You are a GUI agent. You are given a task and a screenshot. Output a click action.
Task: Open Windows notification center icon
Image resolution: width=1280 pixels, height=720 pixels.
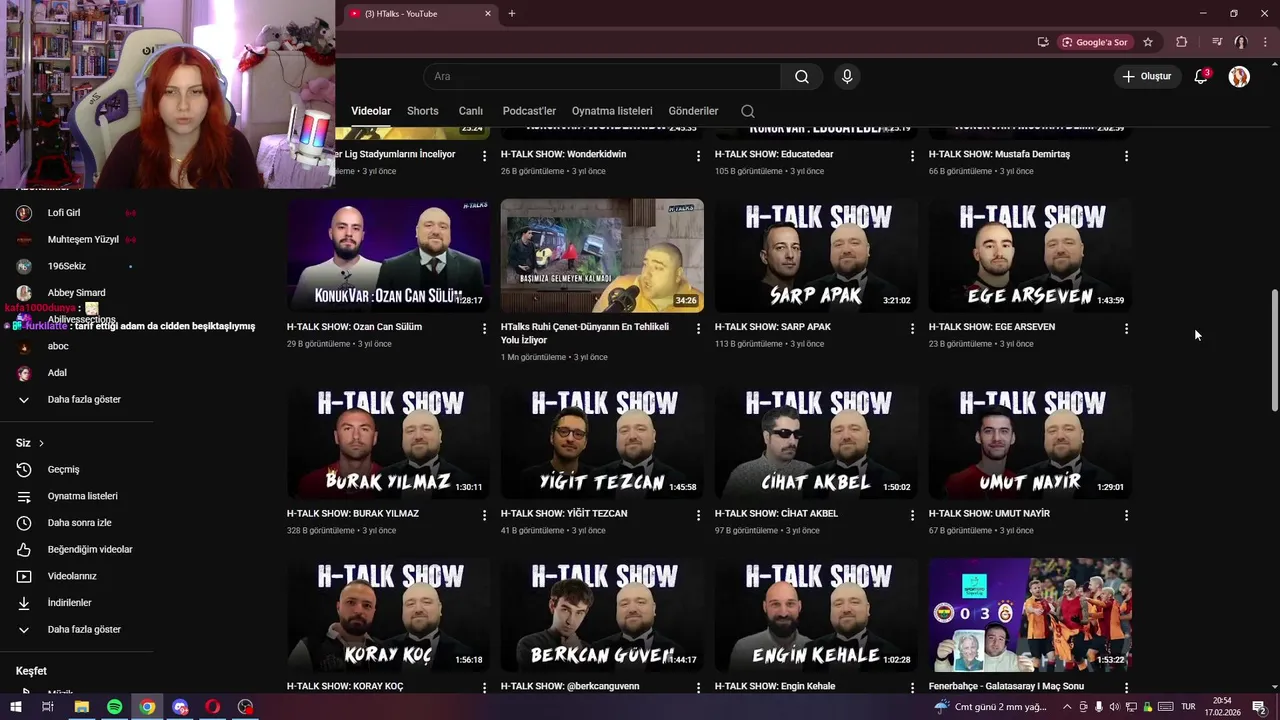pos(1259,707)
